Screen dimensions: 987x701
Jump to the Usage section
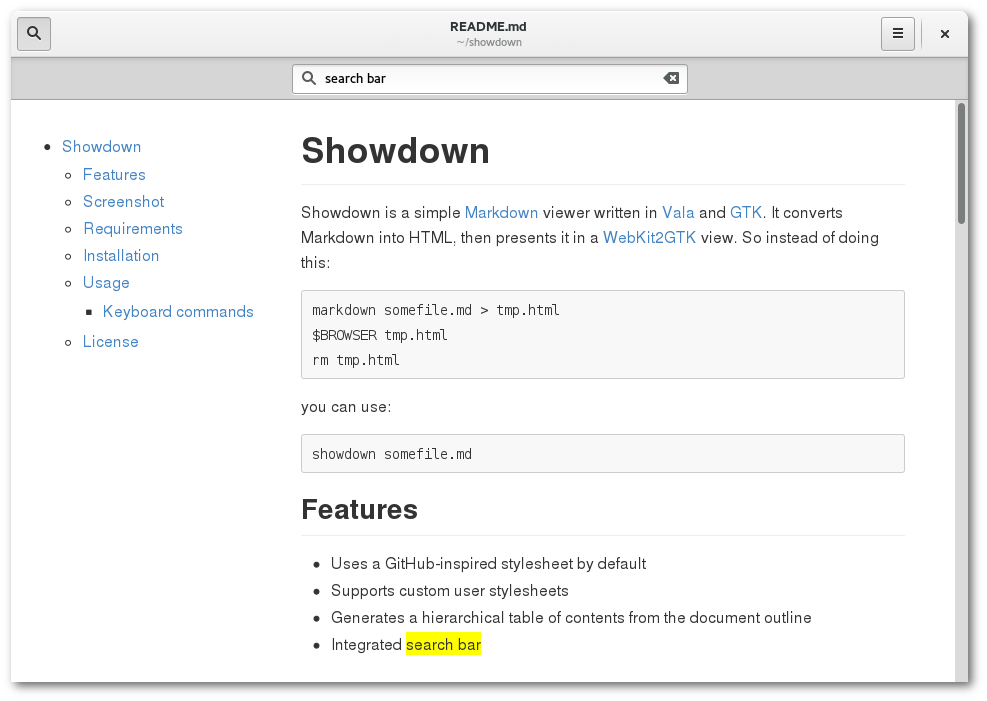point(106,283)
